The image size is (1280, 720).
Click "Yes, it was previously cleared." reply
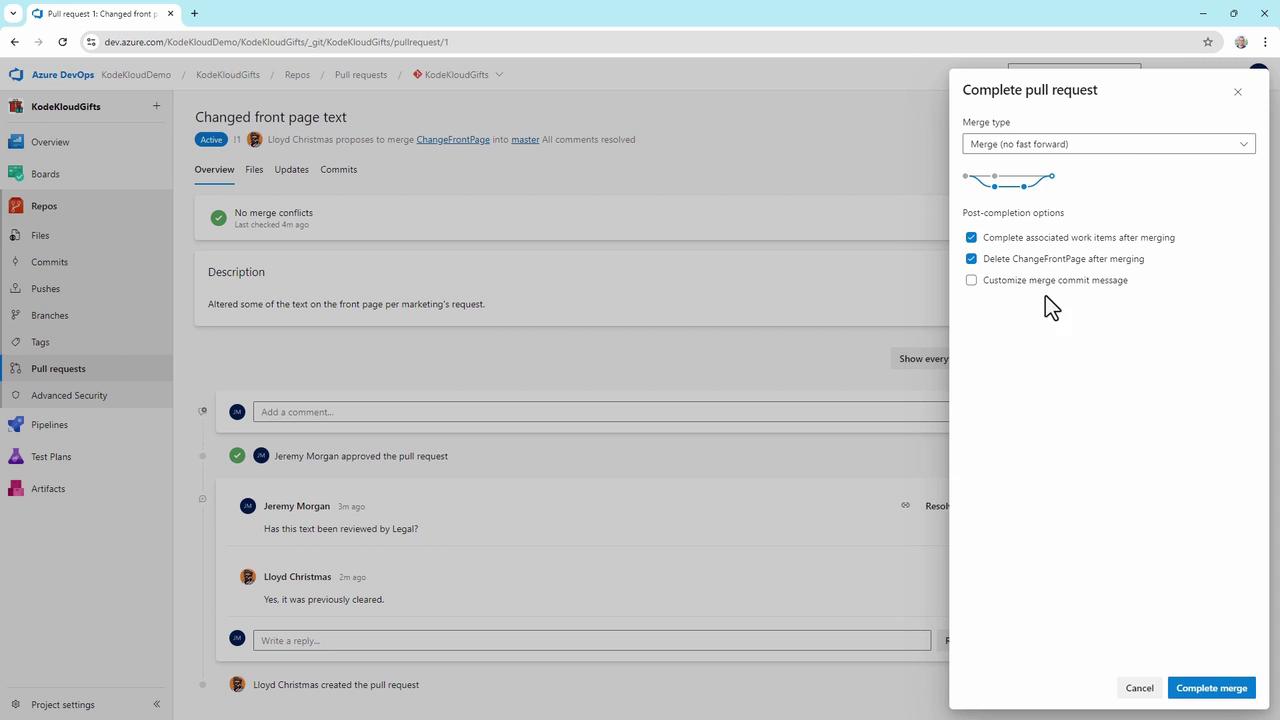coord(324,600)
